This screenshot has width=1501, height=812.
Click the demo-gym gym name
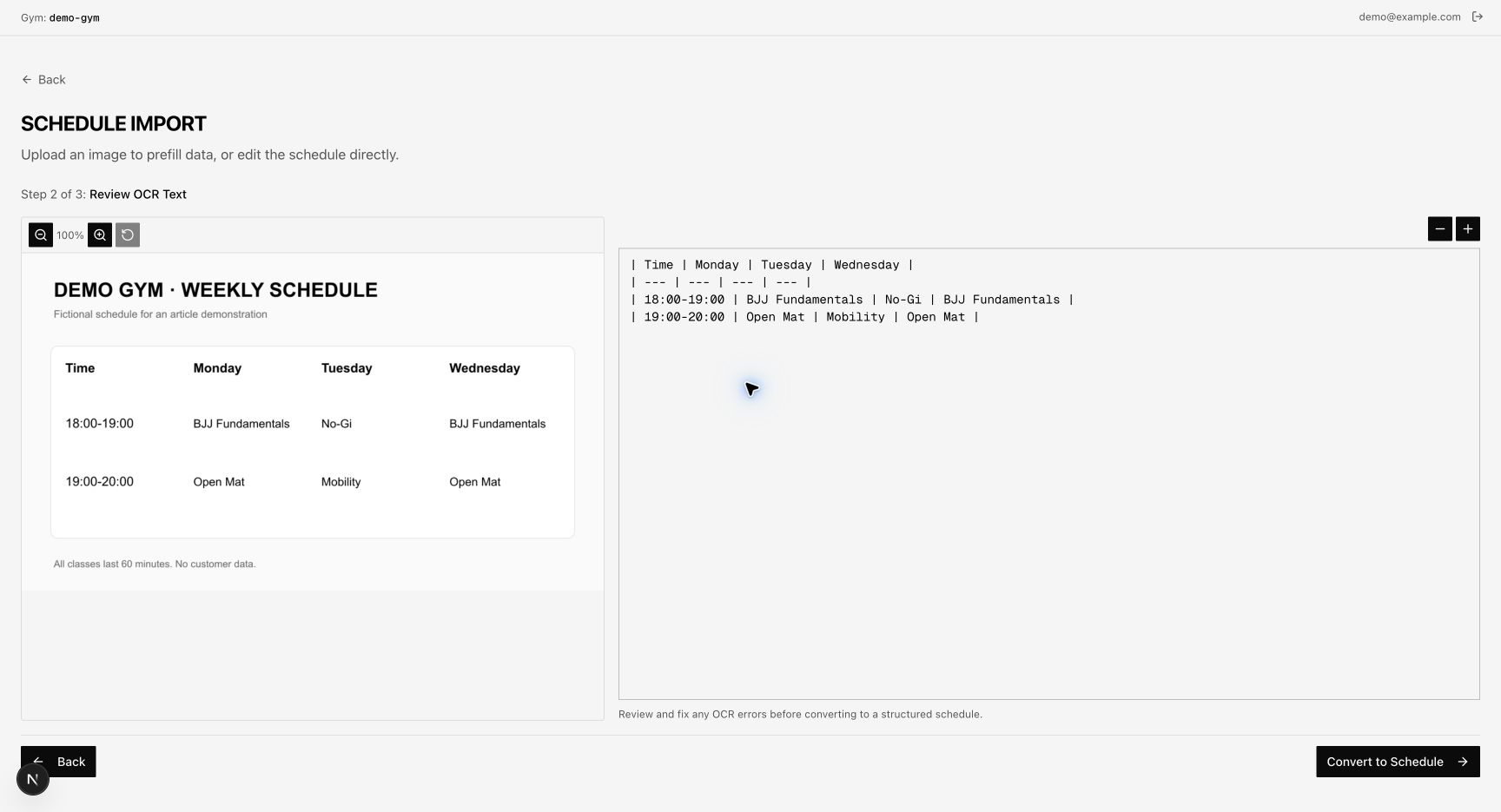click(x=74, y=17)
